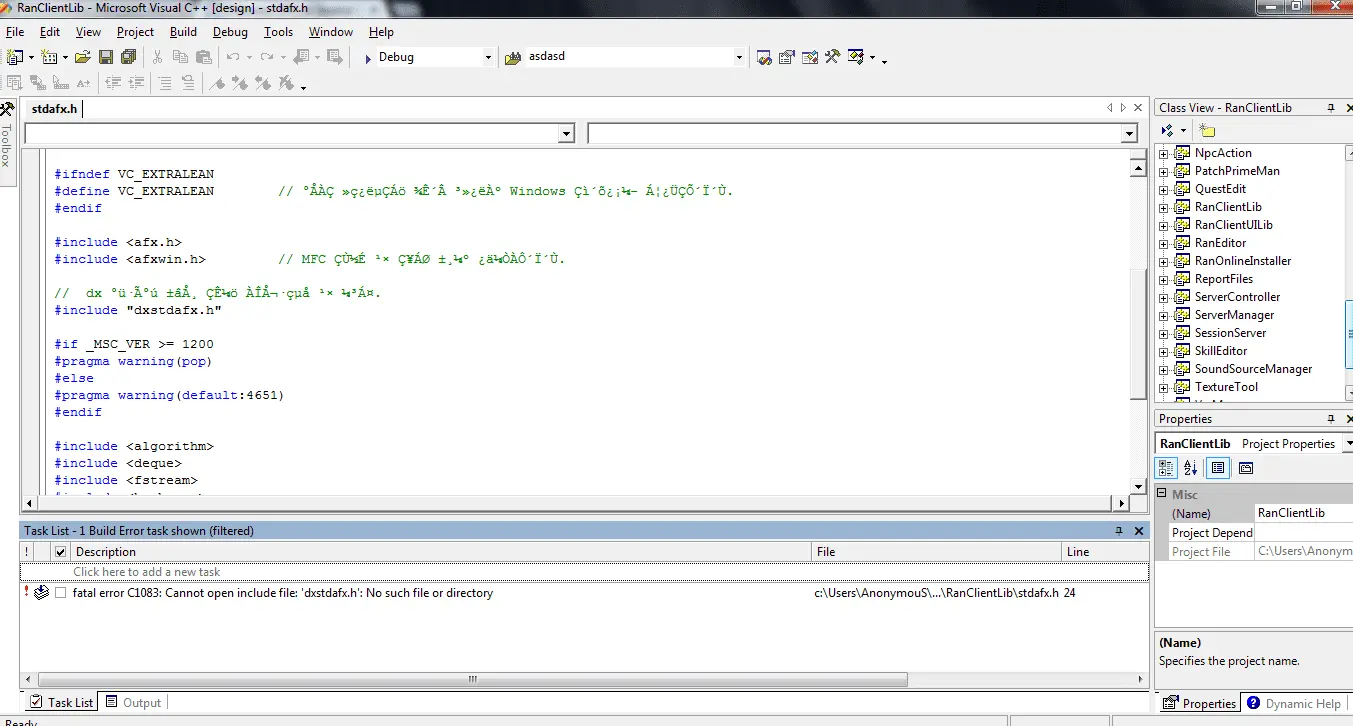This screenshot has height=726, width=1353.
Task: Expand the SkillEditor tree node
Action: [x=1164, y=351]
